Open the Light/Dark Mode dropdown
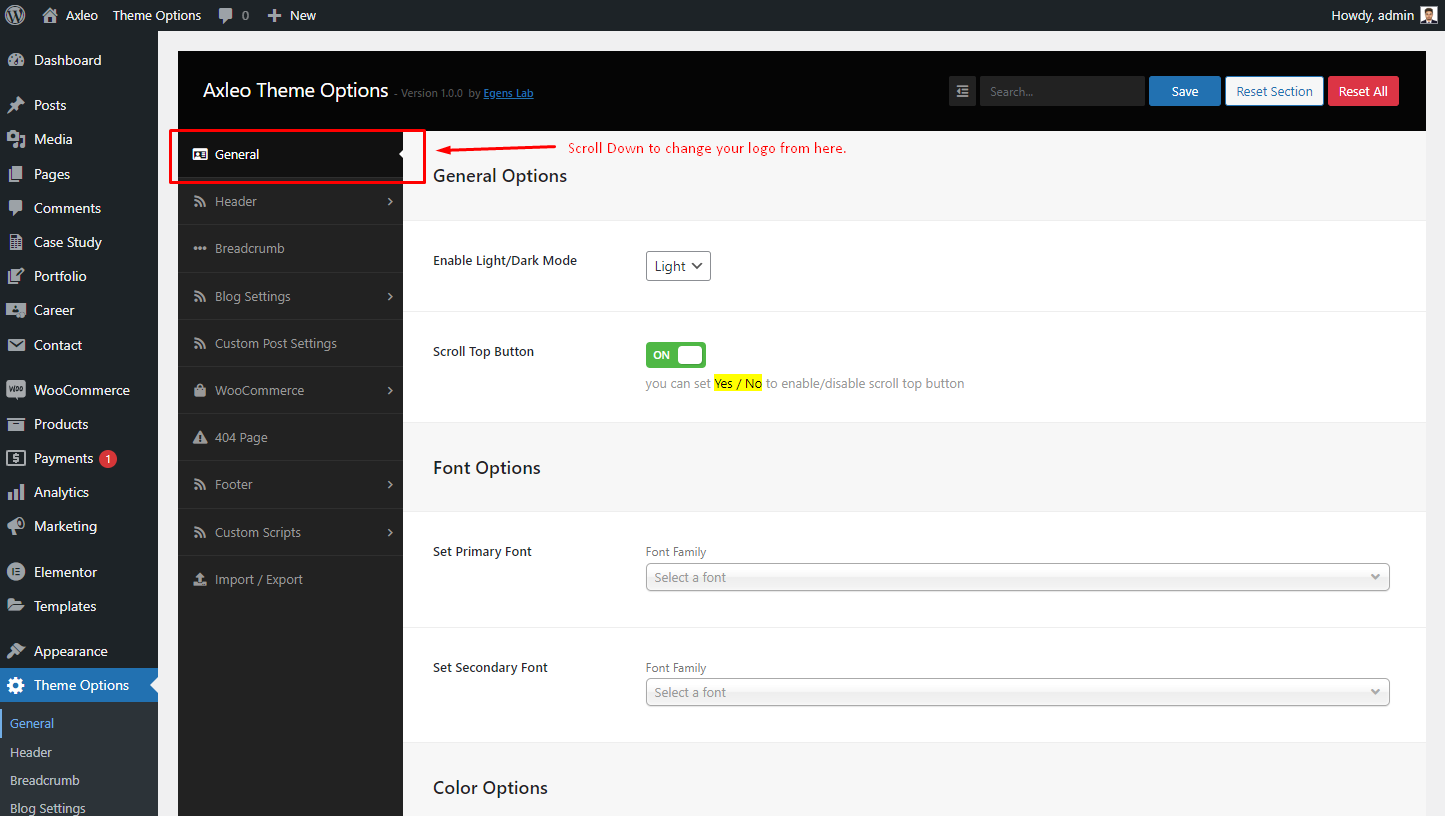 click(x=678, y=266)
